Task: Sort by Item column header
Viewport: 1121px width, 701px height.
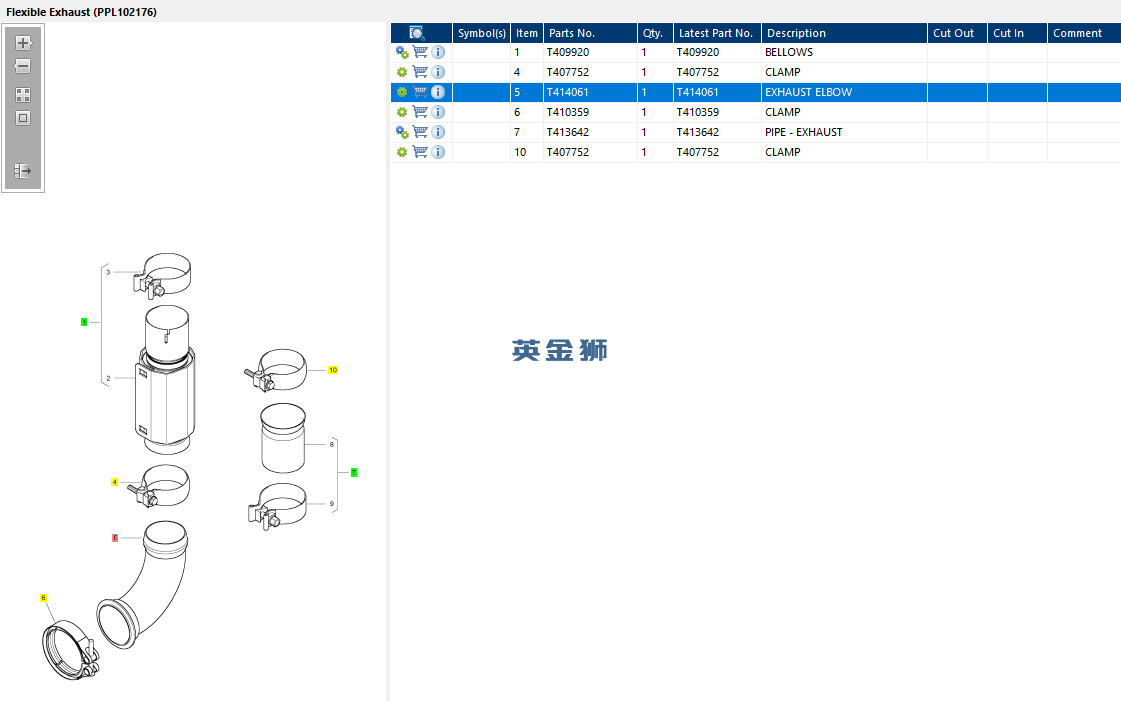Action: coord(527,33)
